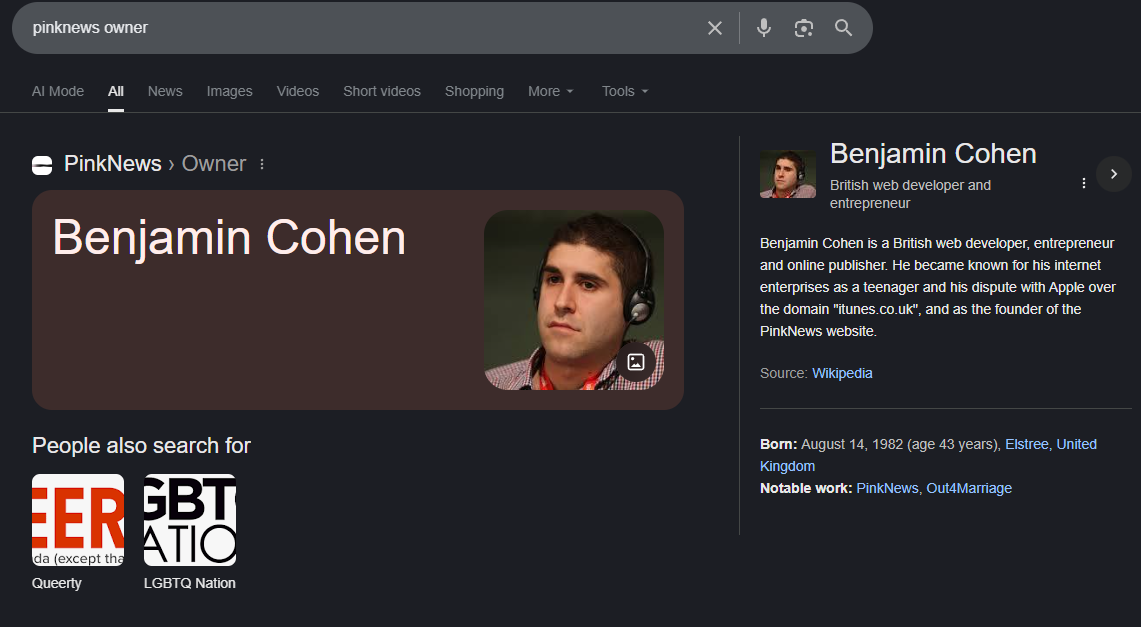Click the Owner breadcrumb text

(x=214, y=164)
